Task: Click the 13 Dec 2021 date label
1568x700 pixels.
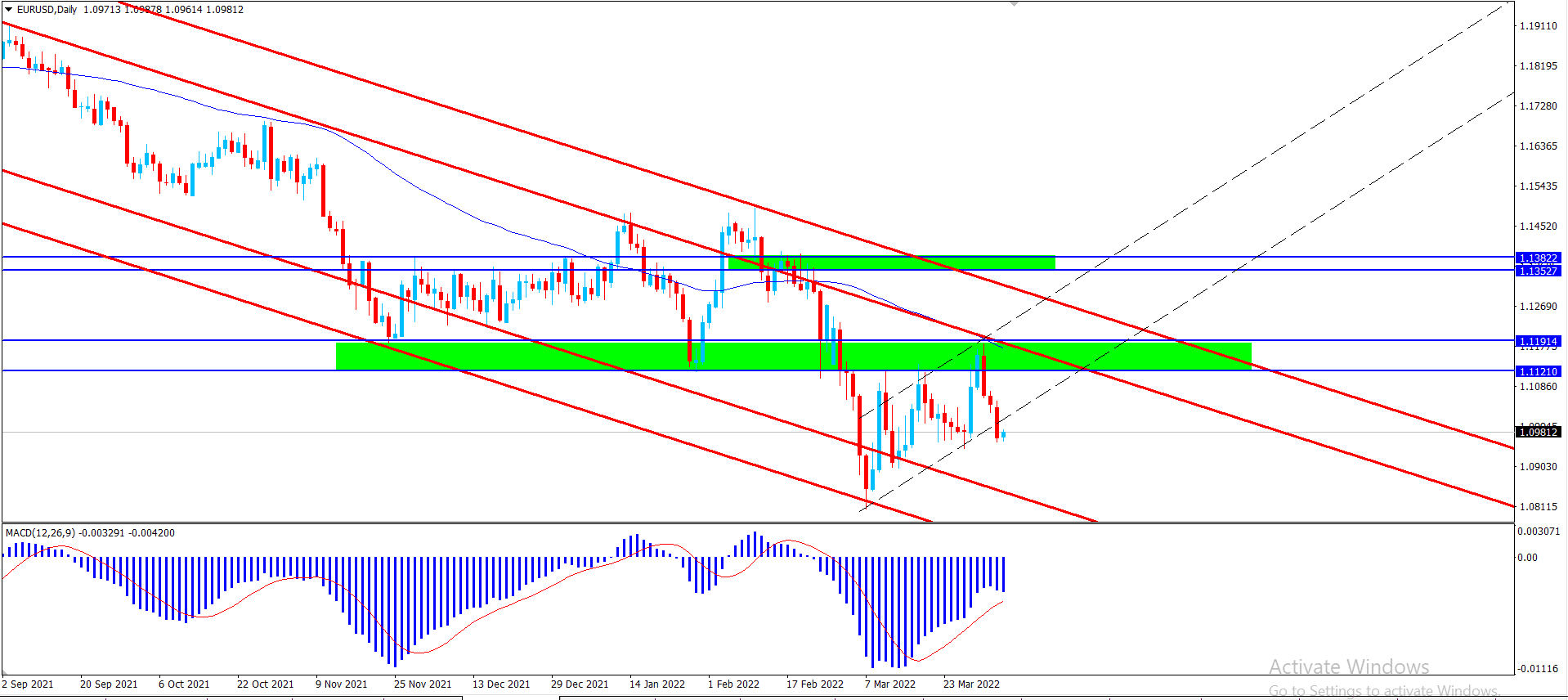Action: pyautogui.click(x=501, y=684)
